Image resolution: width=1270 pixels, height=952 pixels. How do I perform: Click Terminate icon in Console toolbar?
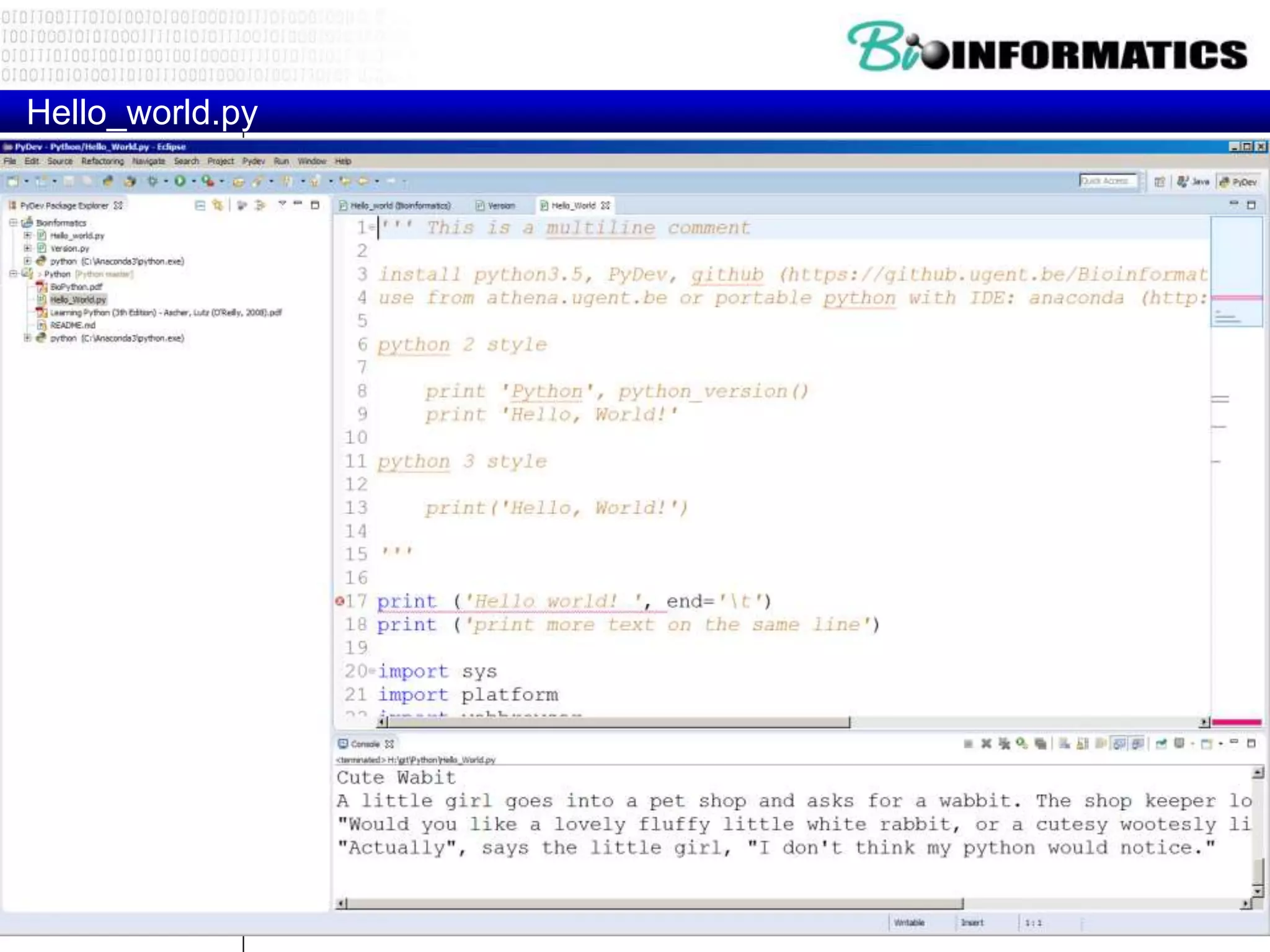click(x=968, y=744)
